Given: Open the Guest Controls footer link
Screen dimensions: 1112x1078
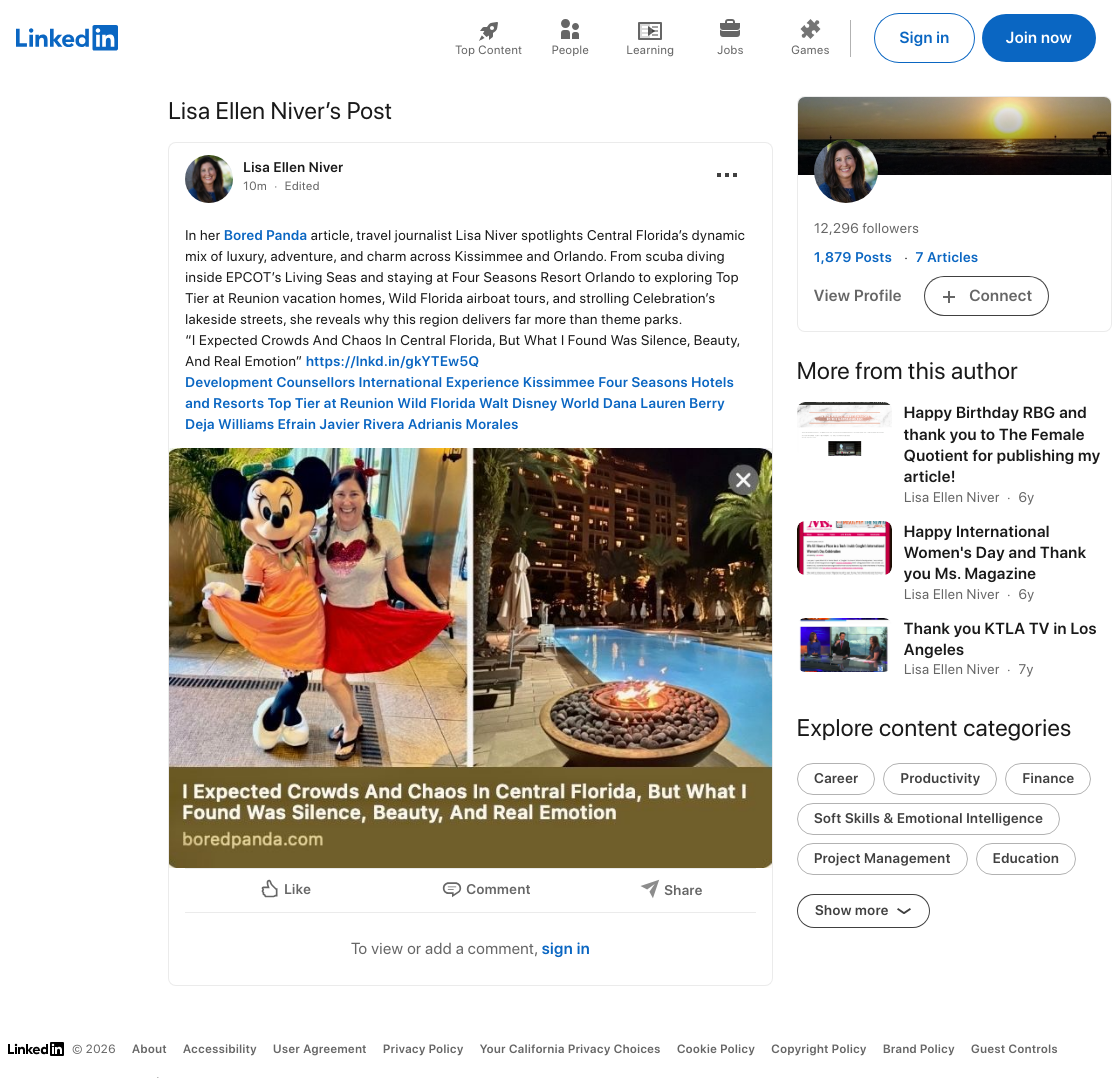Looking at the screenshot, I should (x=1013, y=1049).
